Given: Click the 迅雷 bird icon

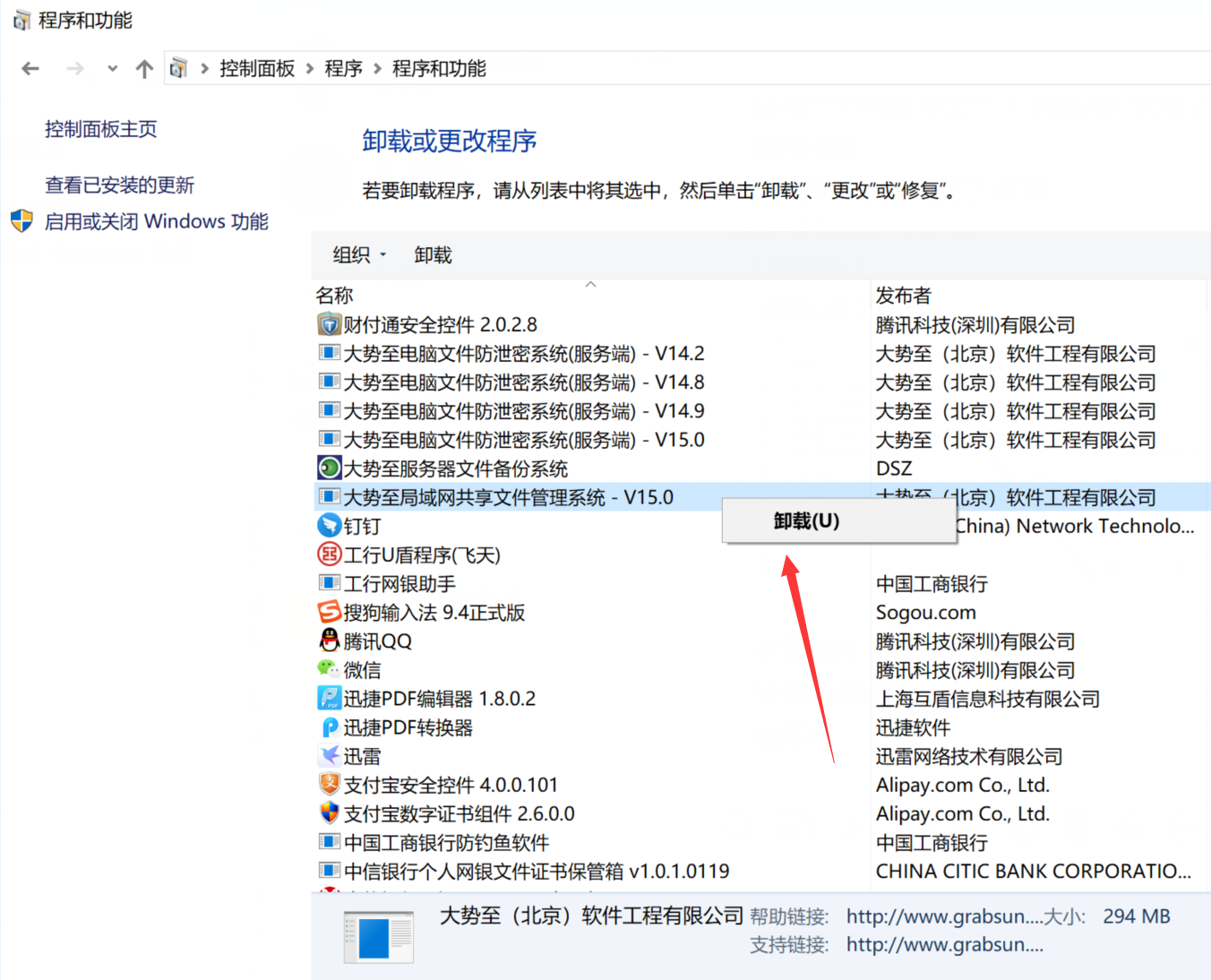Looking at the screenshot, I should 330,755.
